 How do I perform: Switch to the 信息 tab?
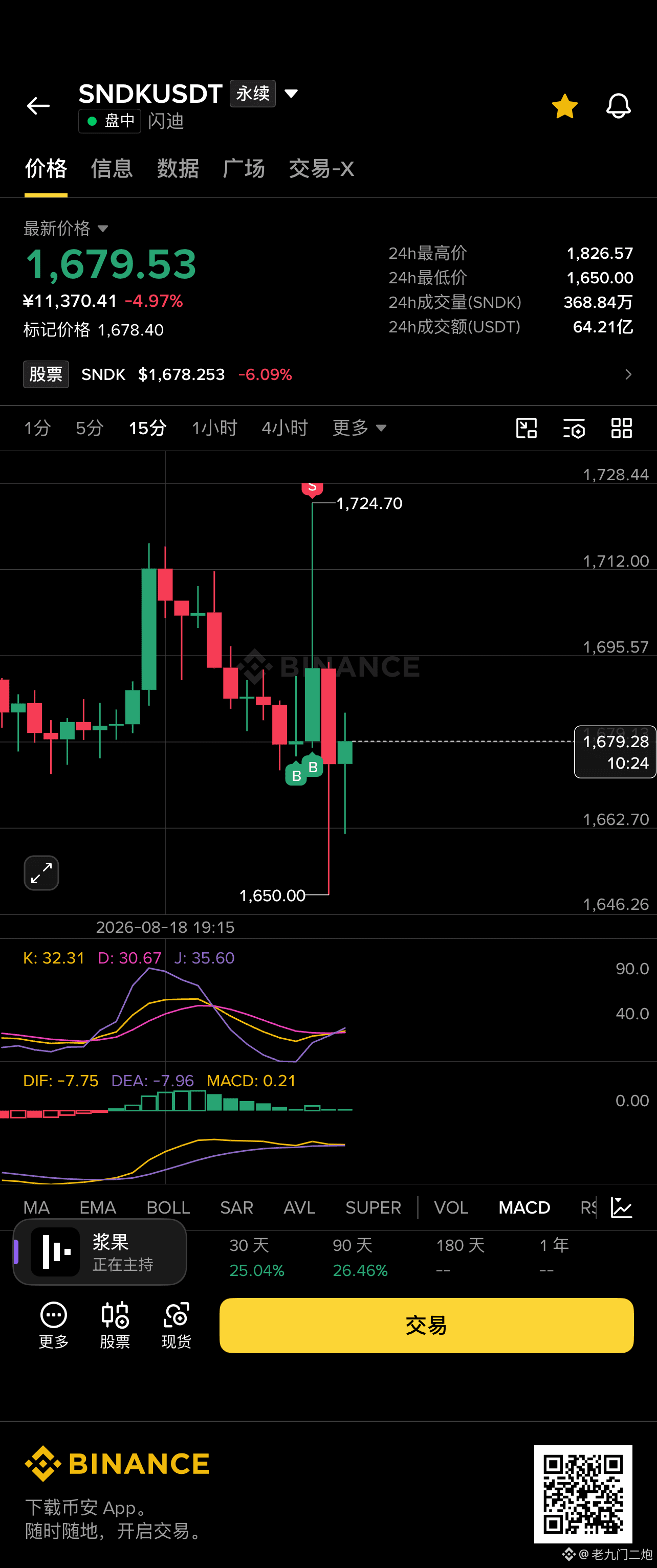tap(112, 169)
